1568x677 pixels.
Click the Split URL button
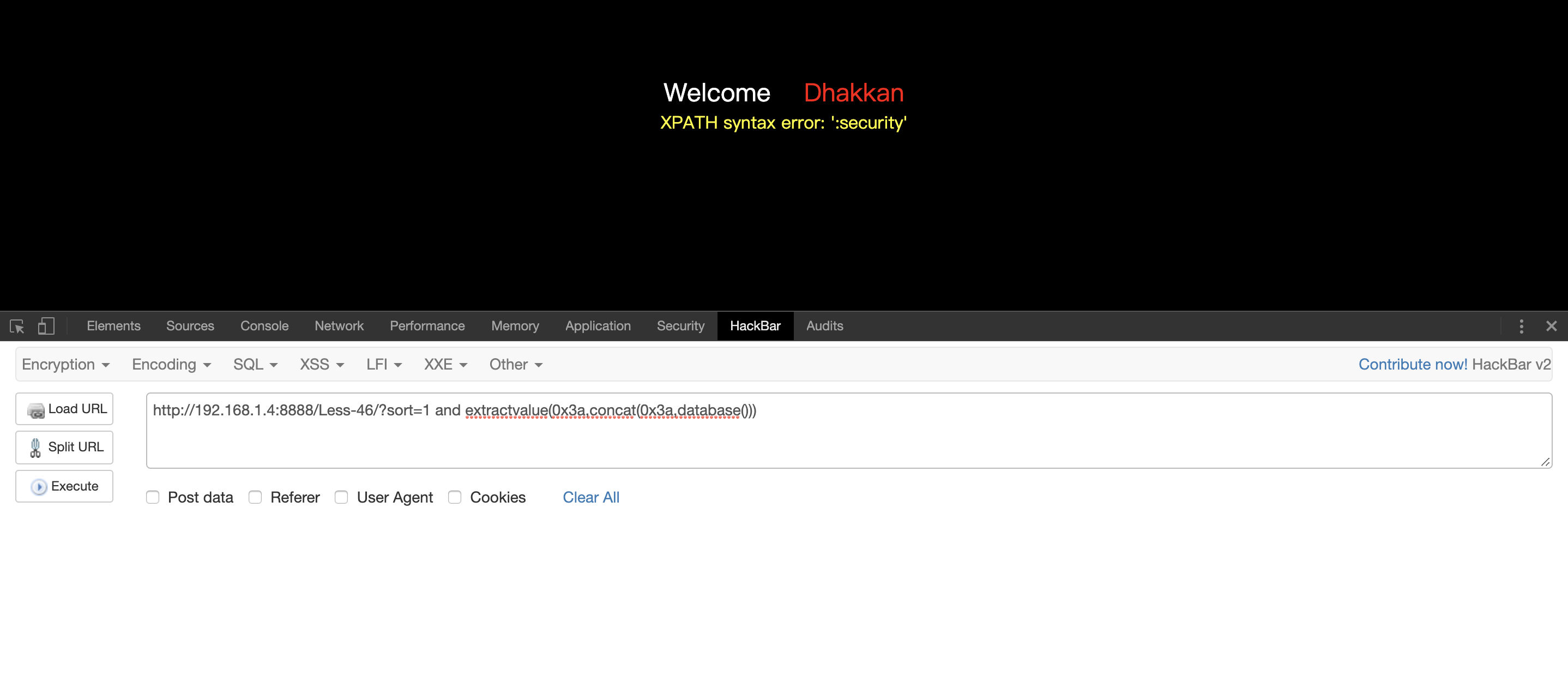pos(64,448)
